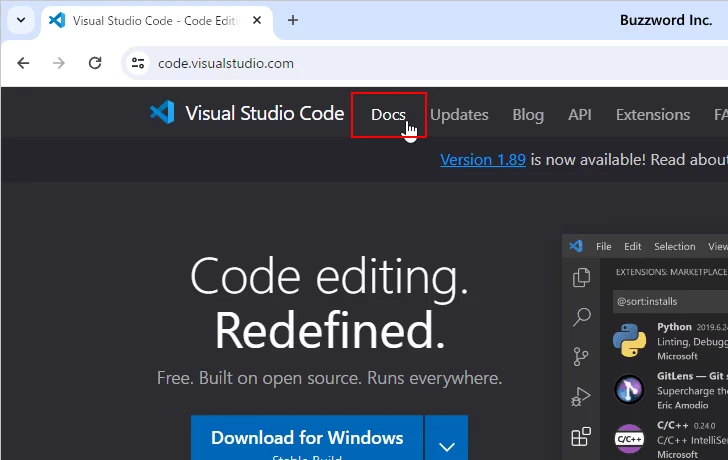Image resolution: width=728 pixels, height=460 pixels.
Task: Open the tab search dropdown arrow
Action: click(x=21, y=20)
